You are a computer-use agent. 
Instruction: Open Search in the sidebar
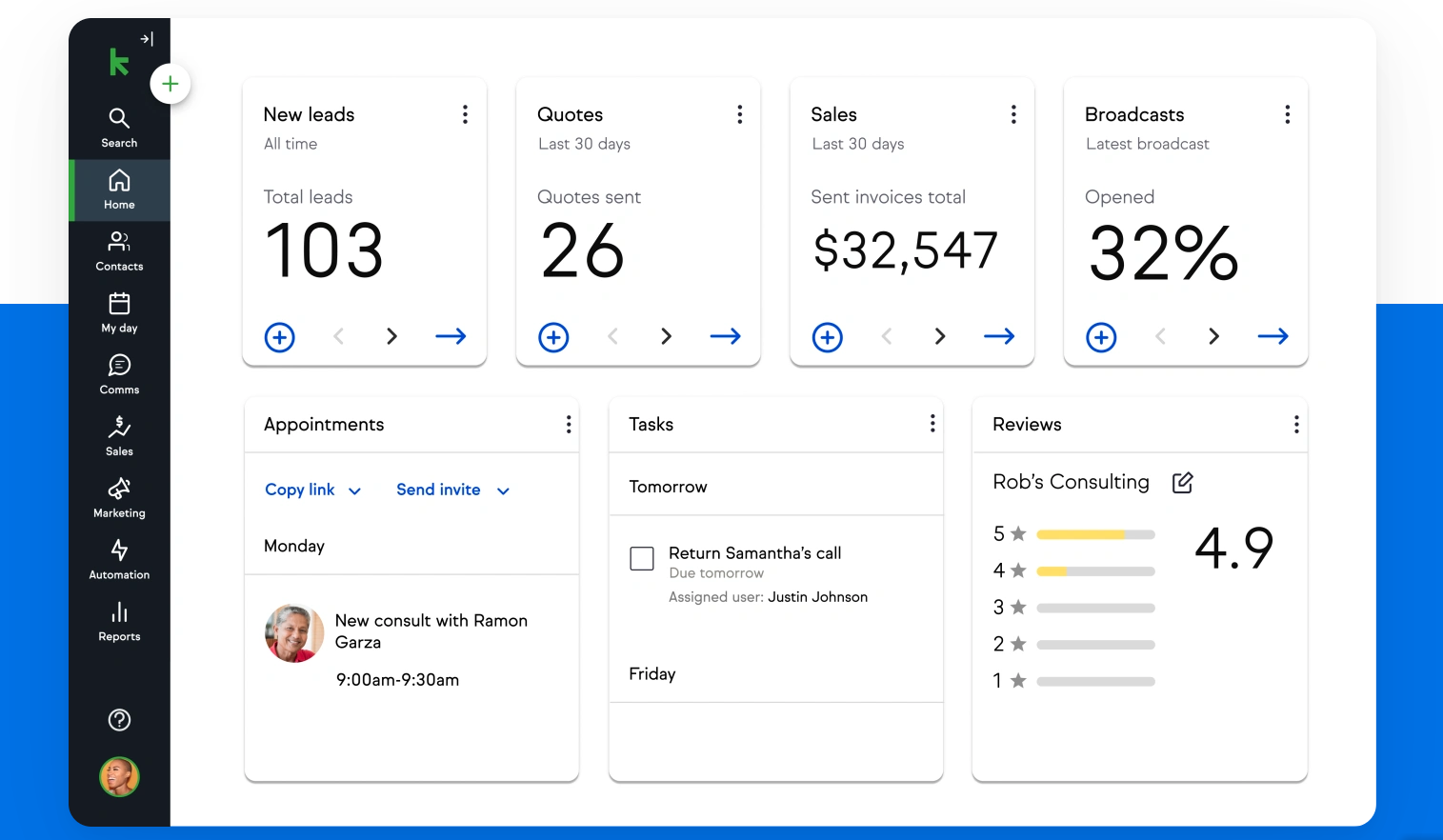pos(119,128)
